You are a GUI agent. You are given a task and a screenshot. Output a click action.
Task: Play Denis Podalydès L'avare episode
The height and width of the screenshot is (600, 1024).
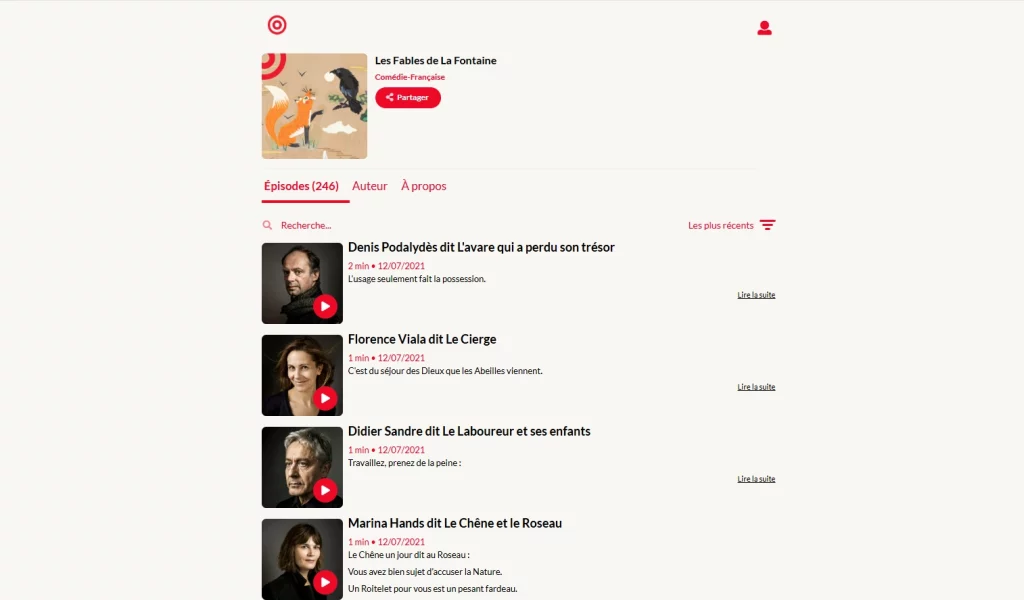325,306
